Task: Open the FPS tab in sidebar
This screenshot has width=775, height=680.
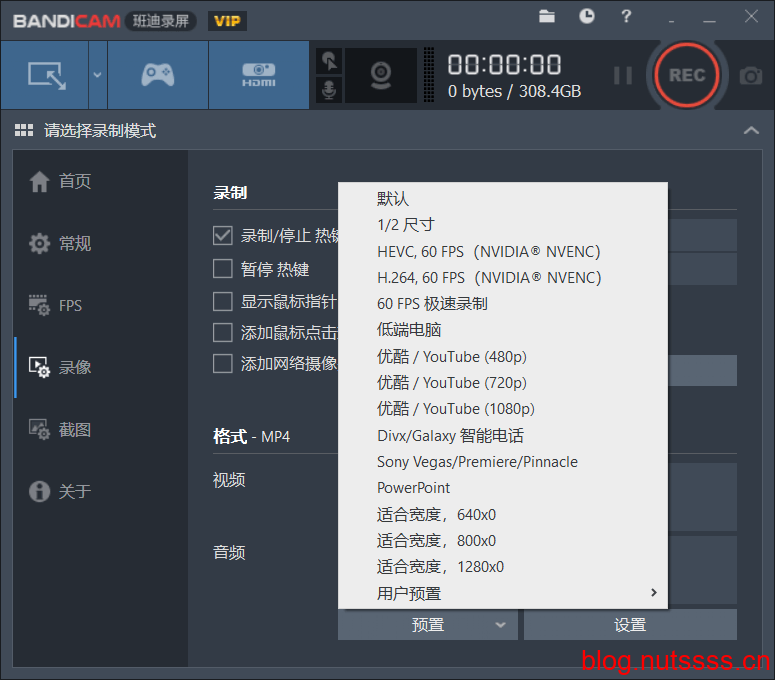Action: pyautogui.click(x=70, y=305)
